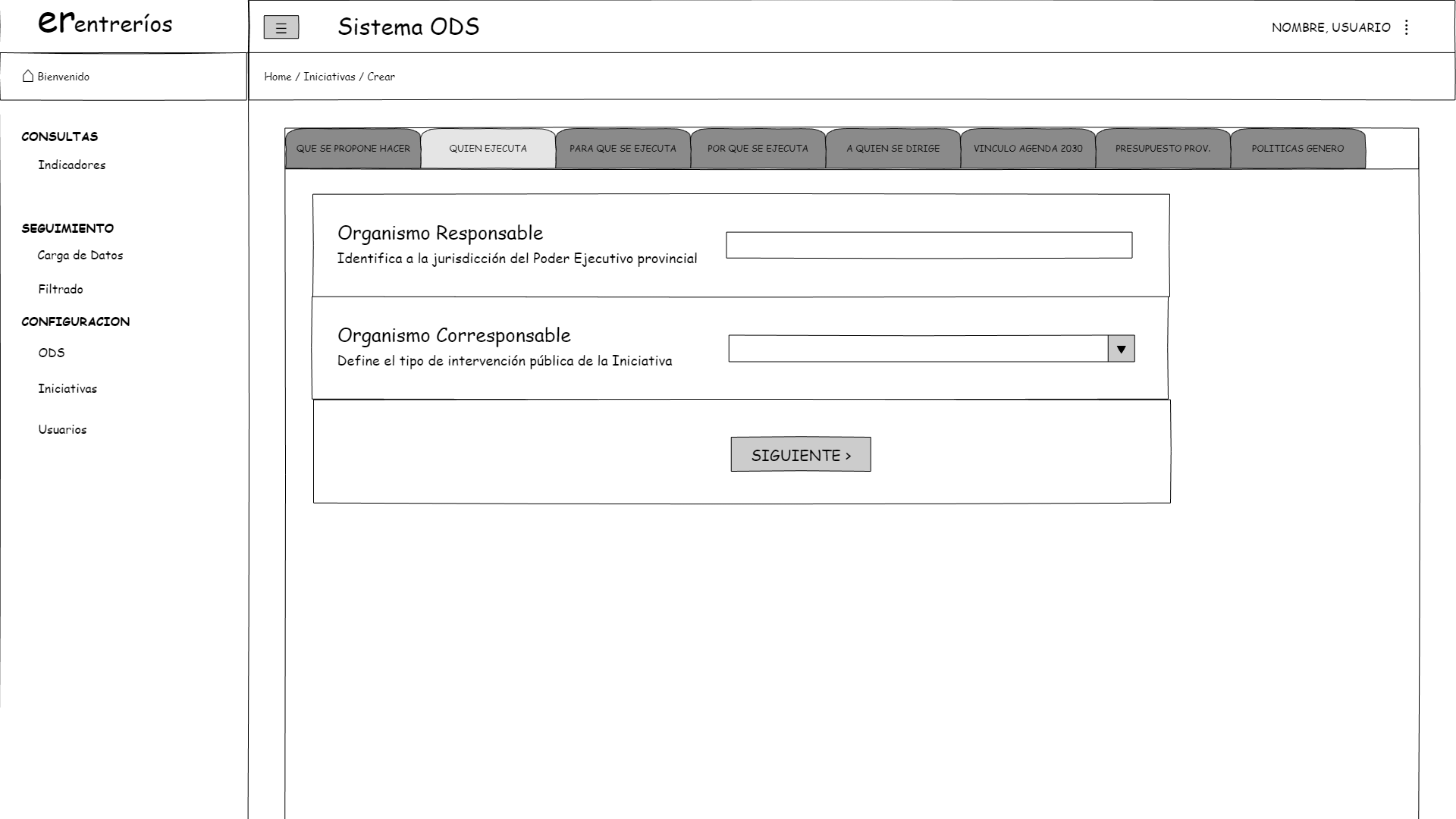The image size is (1456, 819).
Task: Click the home icon beside Bienvenido
Action: pyautogui.click(x=28, y=76)
